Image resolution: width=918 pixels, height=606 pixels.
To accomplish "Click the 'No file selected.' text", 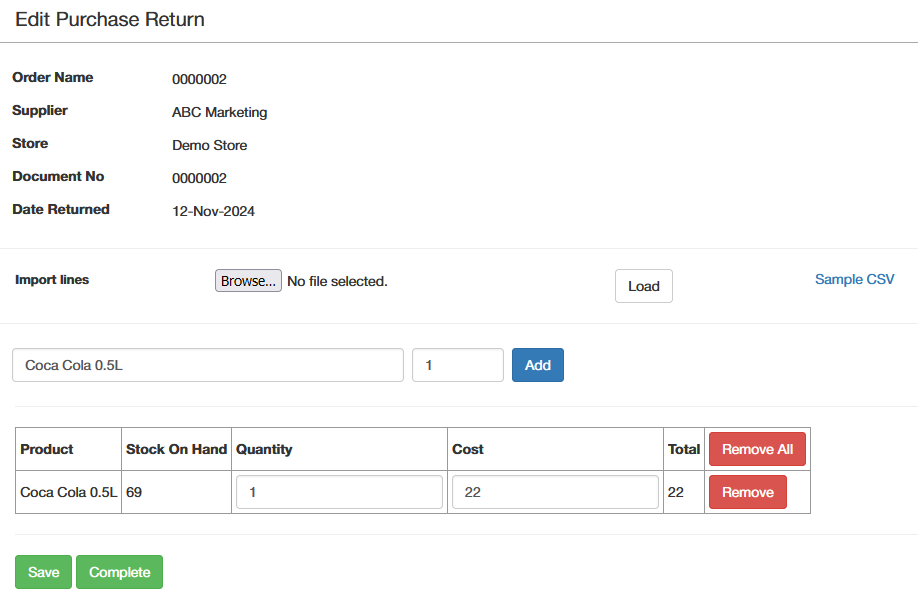I will 337,282.
